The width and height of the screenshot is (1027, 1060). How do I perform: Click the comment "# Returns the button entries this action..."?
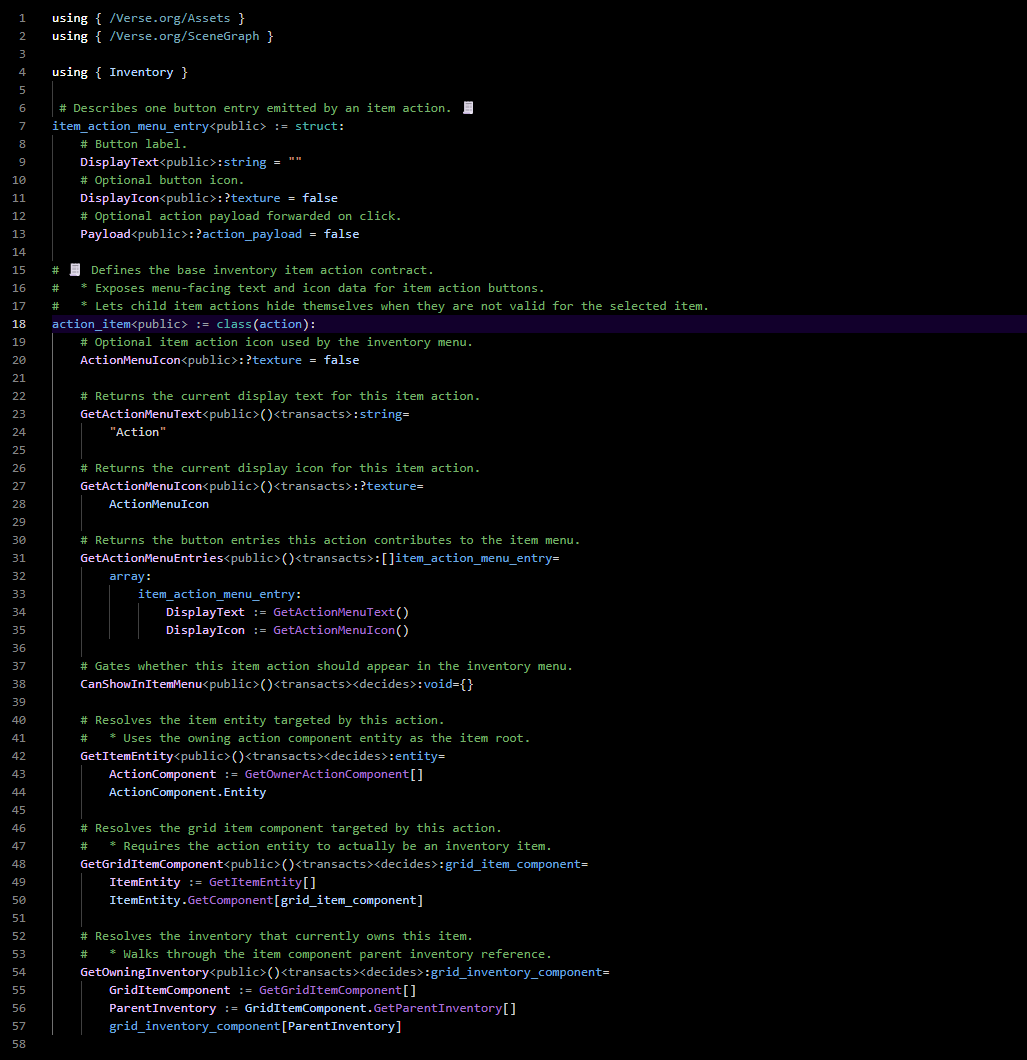(330, 540)
